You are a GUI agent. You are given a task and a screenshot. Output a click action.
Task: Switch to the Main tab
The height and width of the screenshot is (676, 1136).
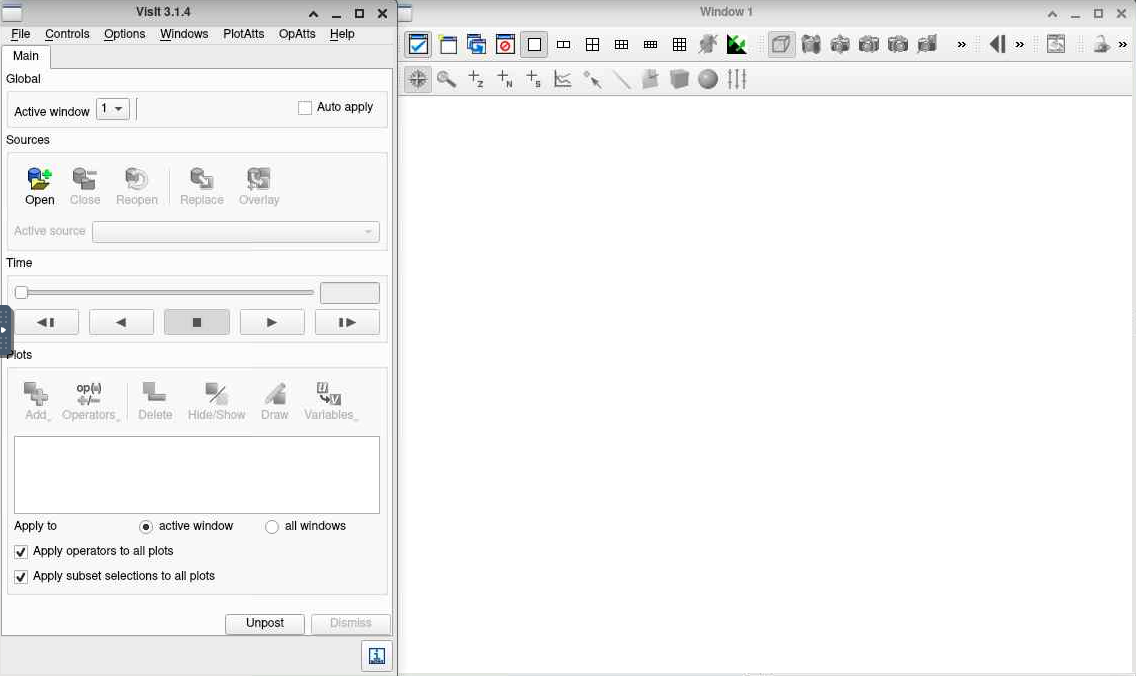click(x=25, y=57)
